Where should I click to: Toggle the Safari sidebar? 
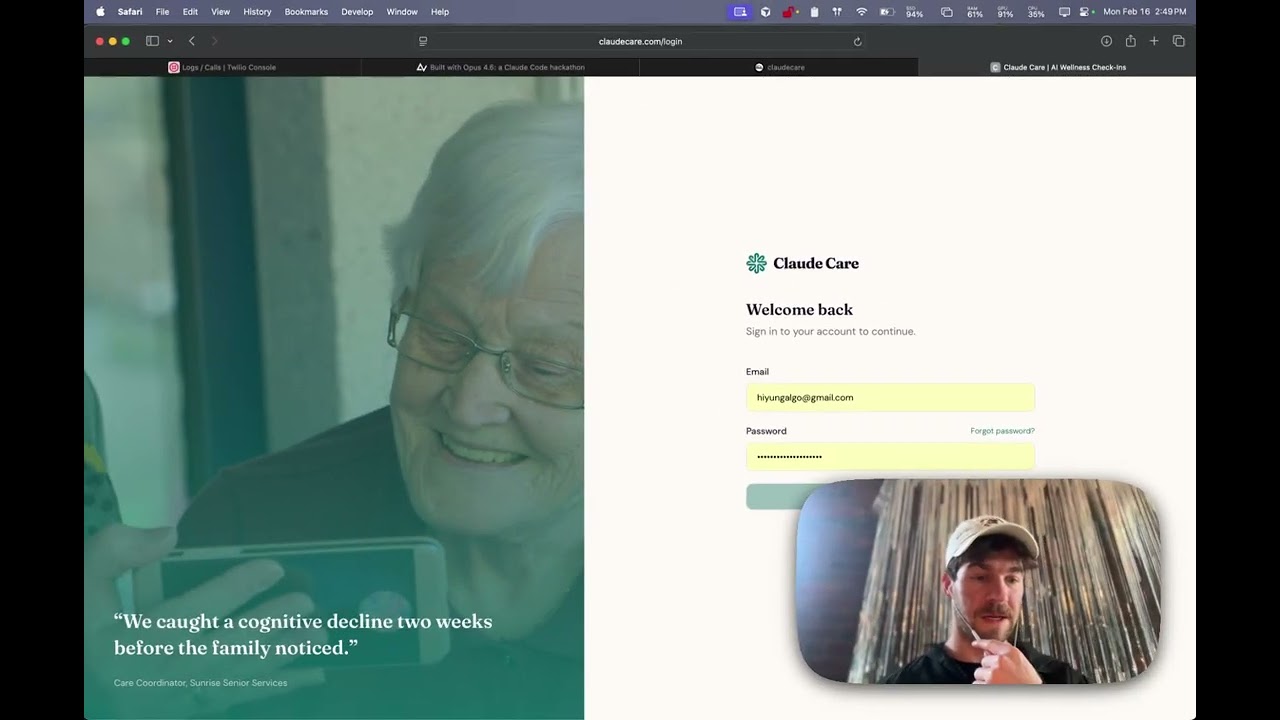click(x=152, y=41)
